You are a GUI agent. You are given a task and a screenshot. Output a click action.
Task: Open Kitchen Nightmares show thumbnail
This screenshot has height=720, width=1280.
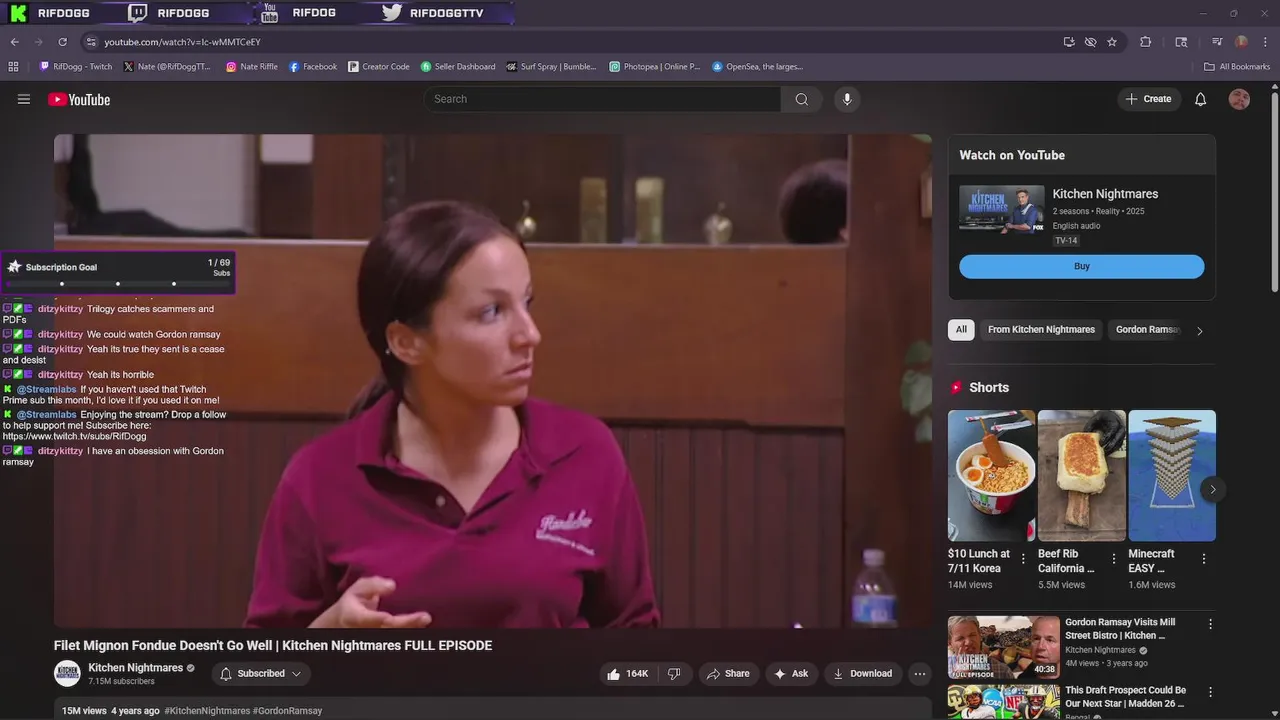click(1002, 209)
